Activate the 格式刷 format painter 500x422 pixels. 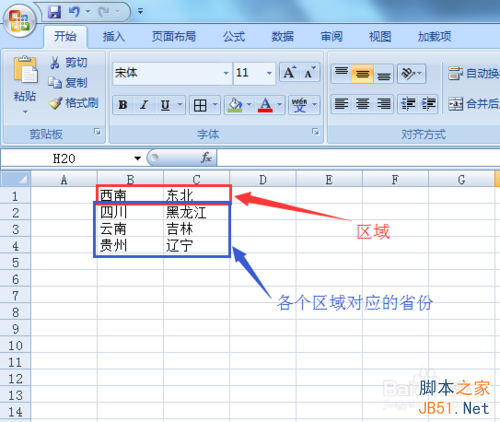tap(74, 103)
